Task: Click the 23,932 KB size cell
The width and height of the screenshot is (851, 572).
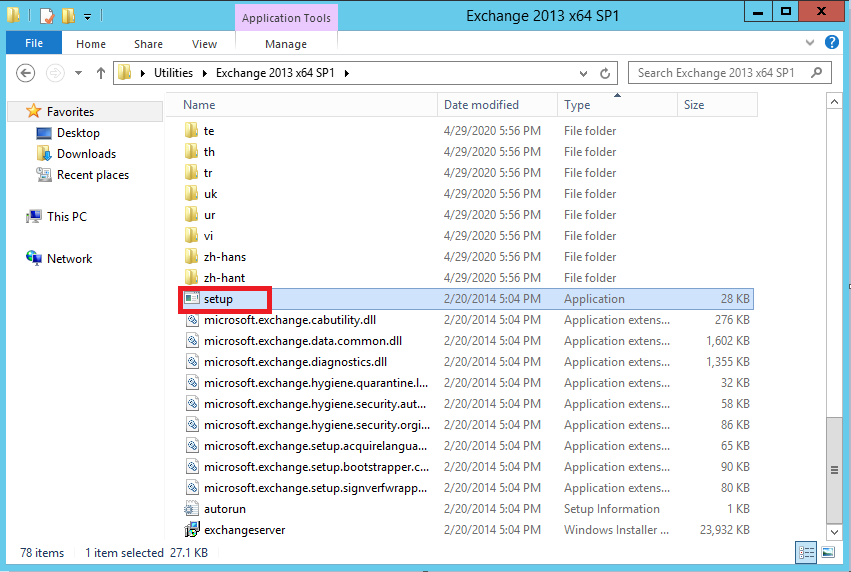Action: (725, 530)
